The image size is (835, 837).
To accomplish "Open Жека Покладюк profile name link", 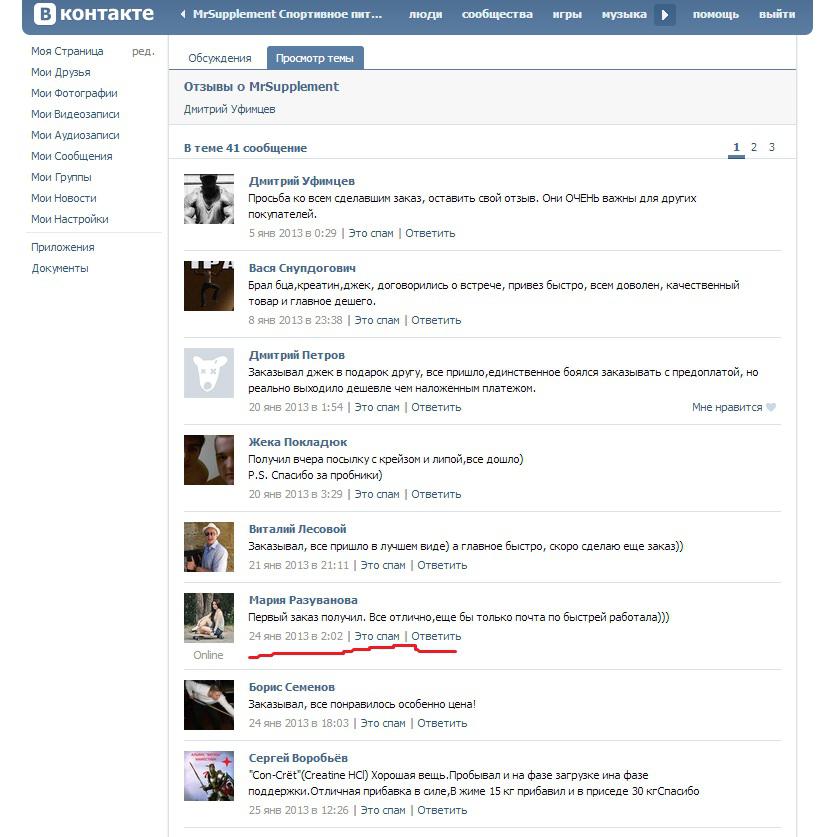I will click(298, 442).
